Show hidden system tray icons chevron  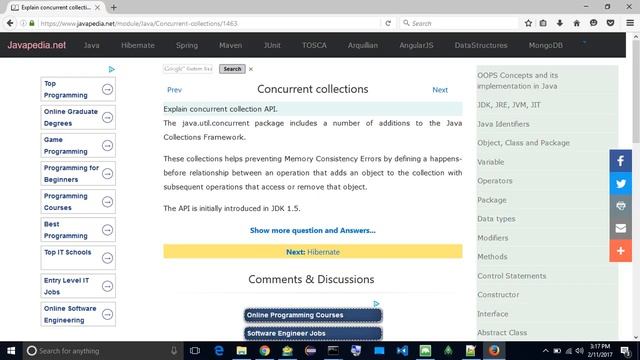546,351
